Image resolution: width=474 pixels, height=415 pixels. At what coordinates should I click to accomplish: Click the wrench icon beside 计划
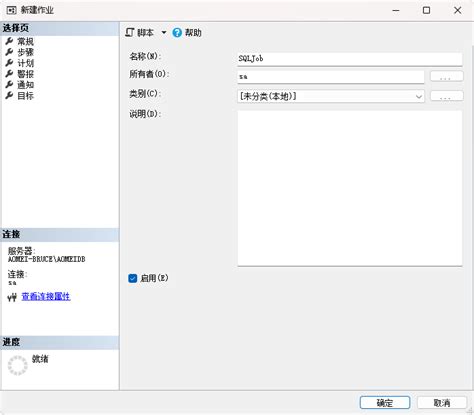(x=9, y=63)
